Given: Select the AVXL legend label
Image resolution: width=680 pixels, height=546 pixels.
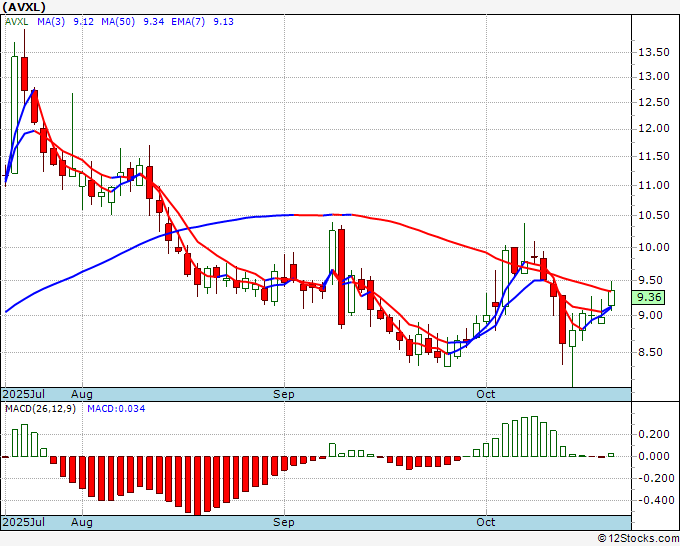Looking at the screenshot, I should 16,21.
